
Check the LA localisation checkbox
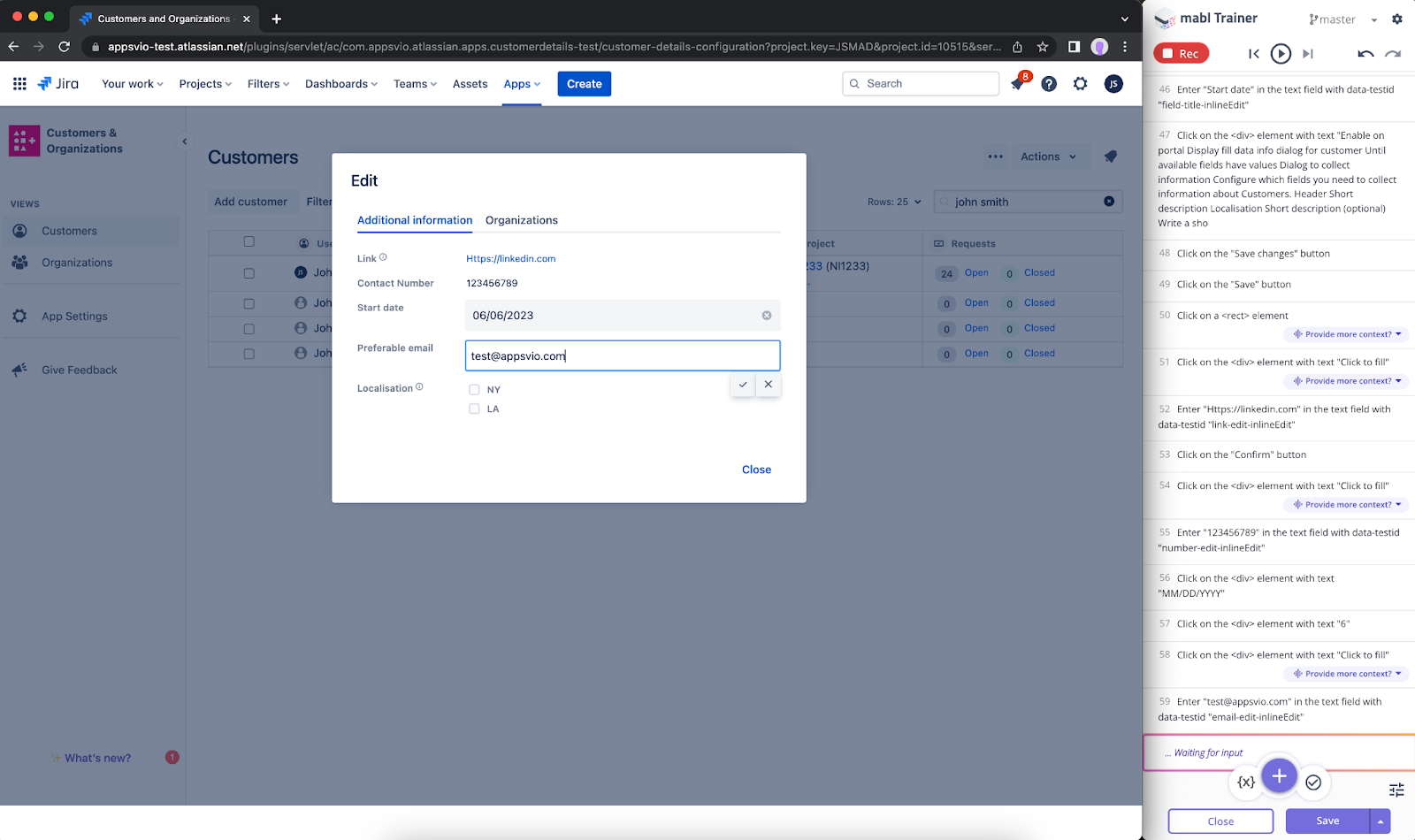(x=474, y=409)
